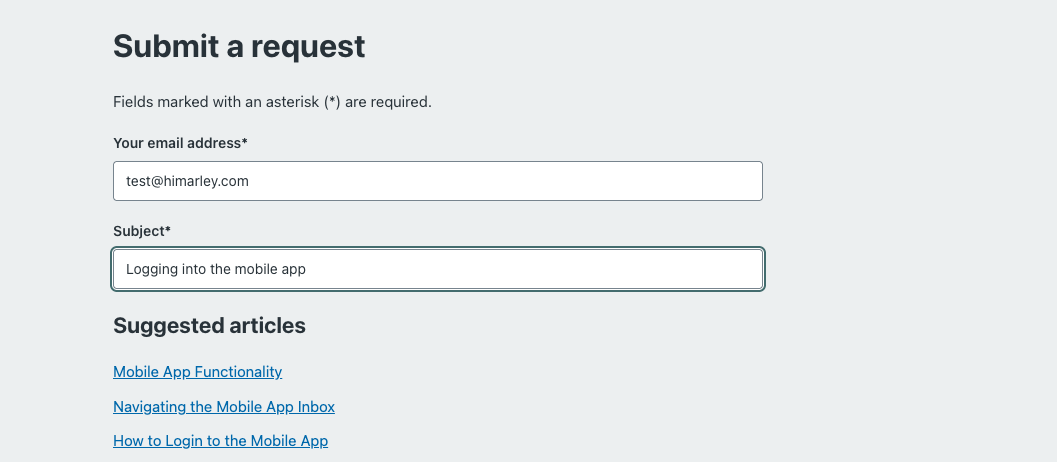Click the page title above the form
The height and width of the screenshot is (462, 1057).
pyautogui.click(x=239, y=46)
